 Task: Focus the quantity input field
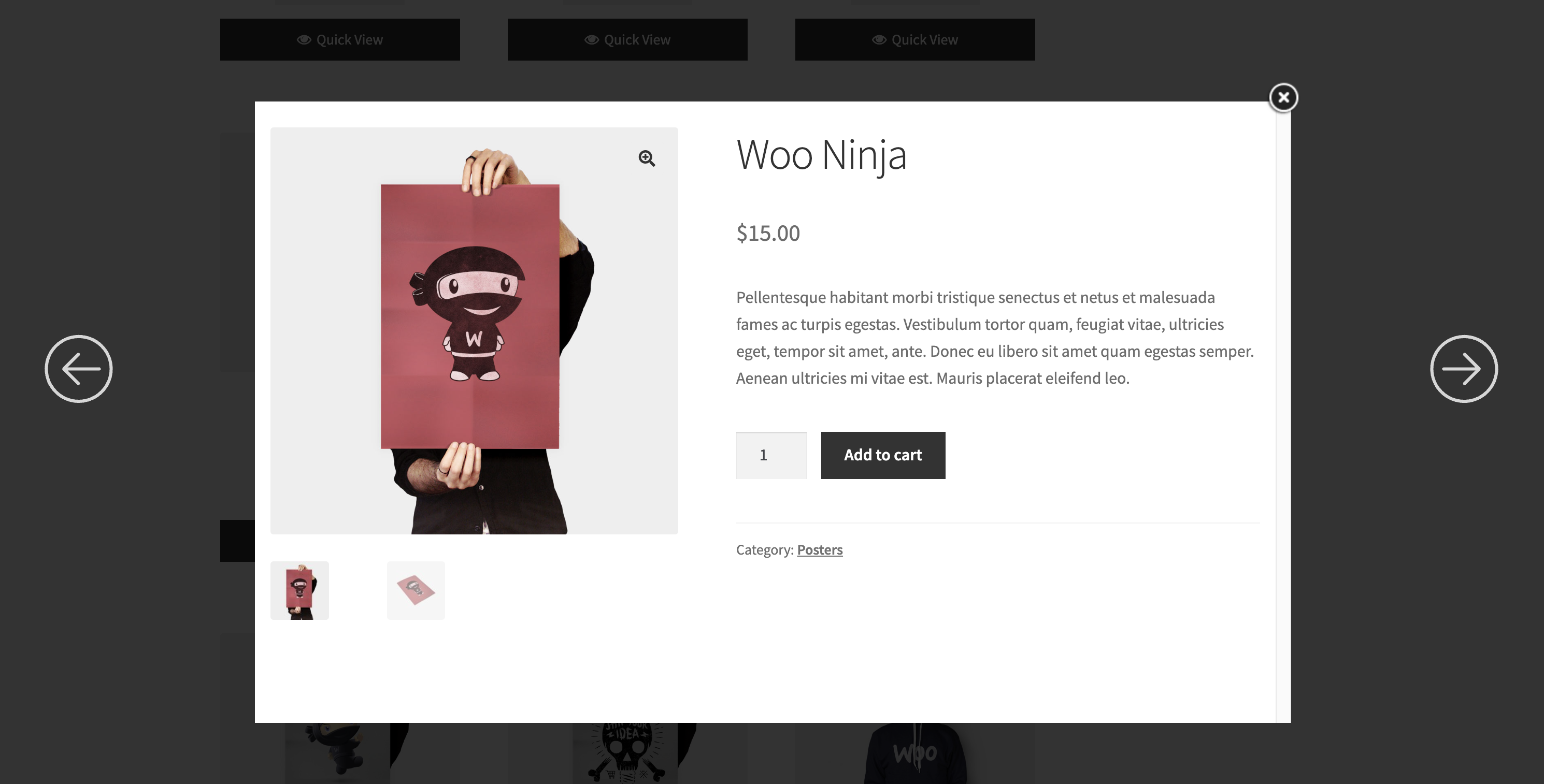771,455
